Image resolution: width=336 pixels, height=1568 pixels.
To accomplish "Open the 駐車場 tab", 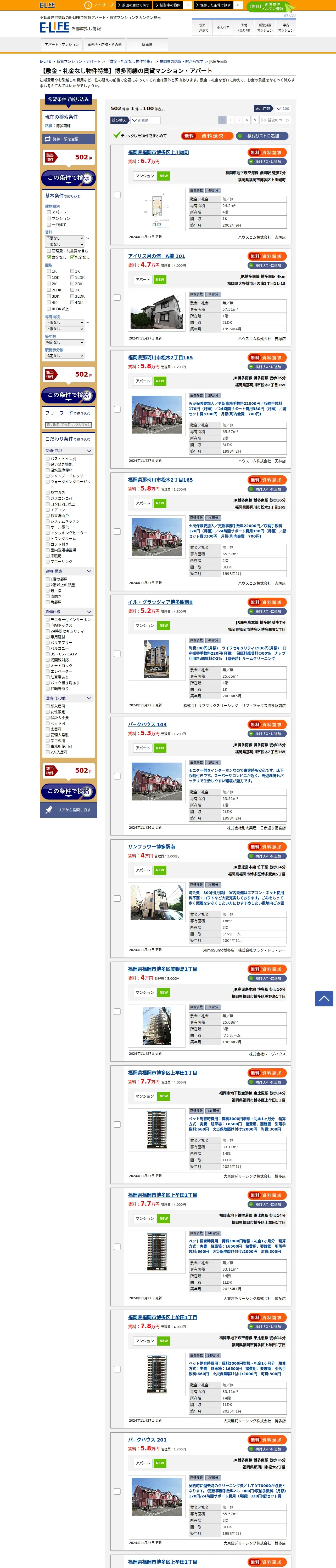I will coord(147,44).
